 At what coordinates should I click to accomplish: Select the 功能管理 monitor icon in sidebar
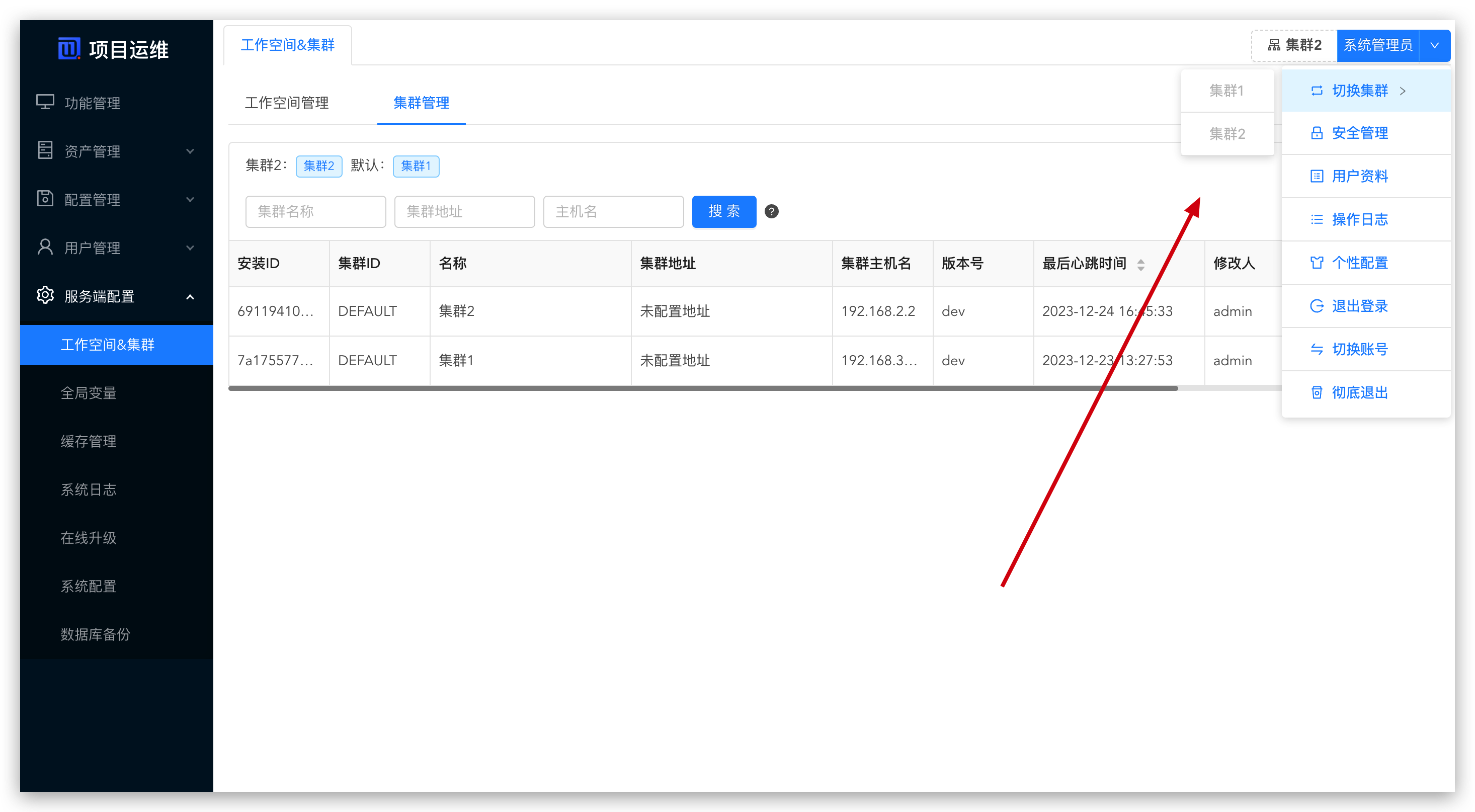pos(45,103)
